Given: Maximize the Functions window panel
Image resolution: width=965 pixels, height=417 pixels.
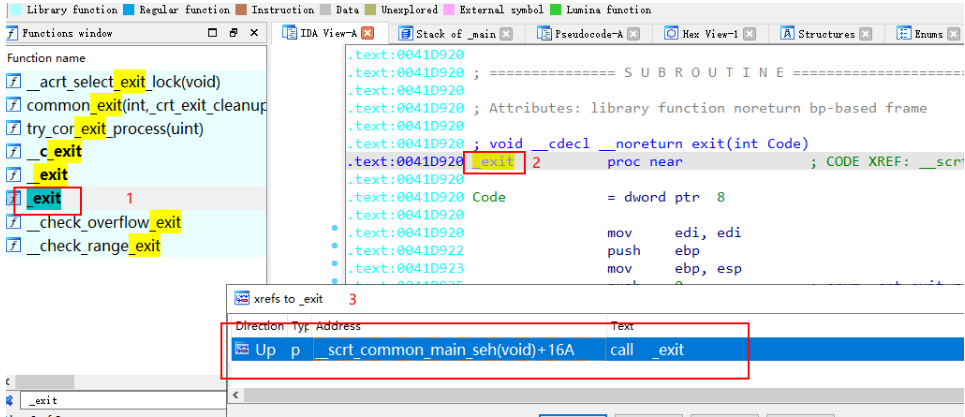Looking at the screenshot, I should (x=212, y=33).
